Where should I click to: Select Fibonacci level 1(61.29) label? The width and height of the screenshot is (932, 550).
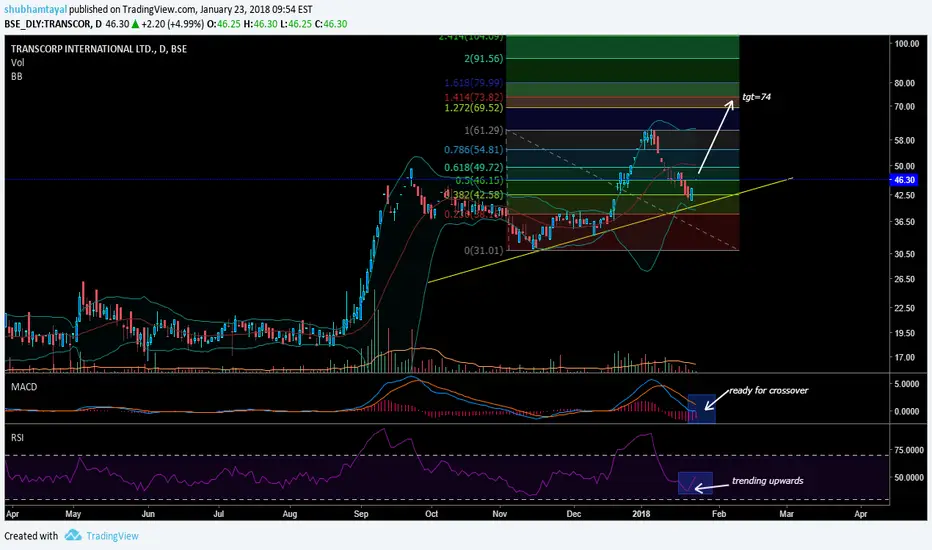[483, 130]
